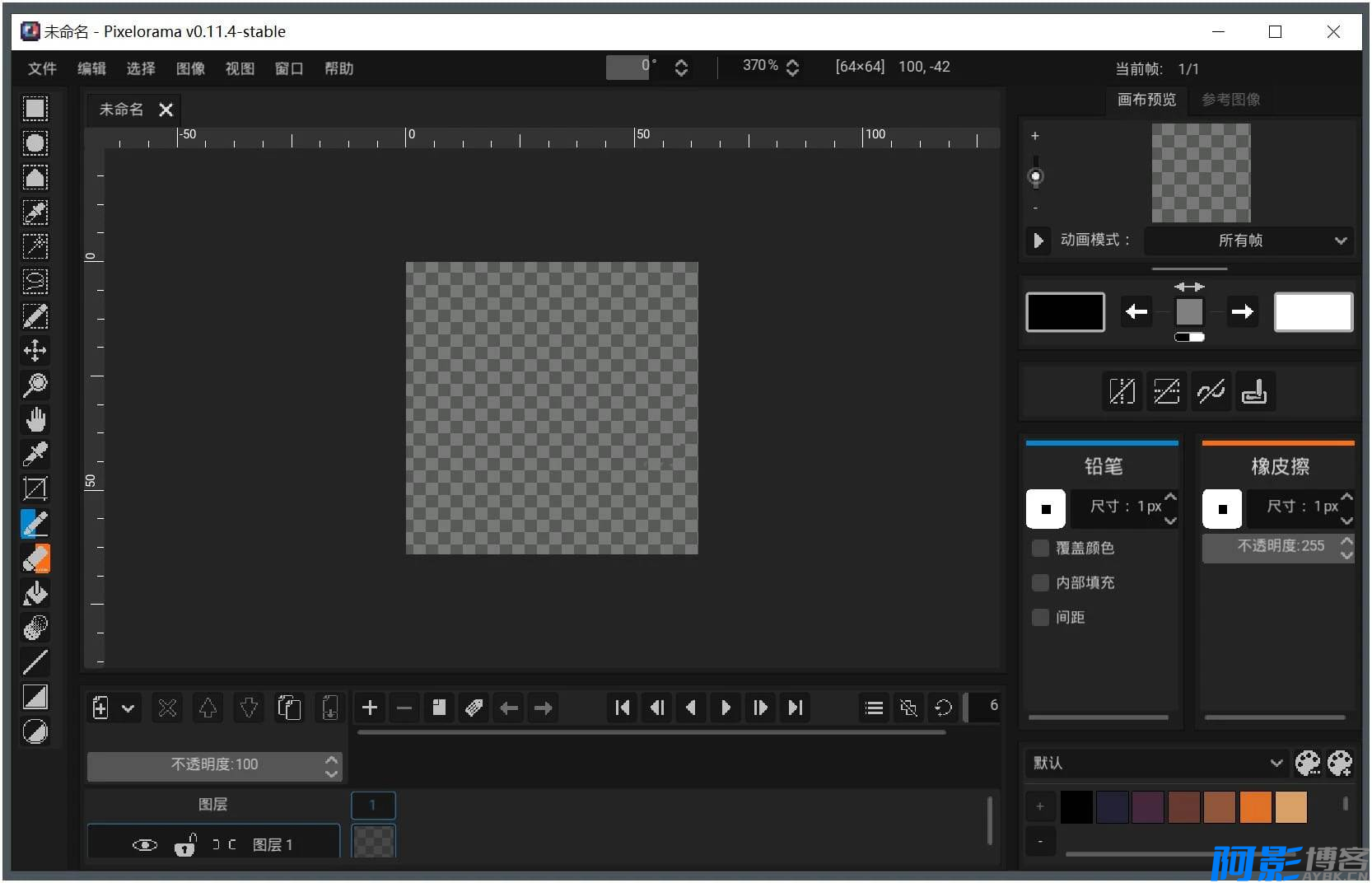This screenshot has width=1372, height=883.
Task: Select the Magic Wand tool
Action: [35, 247]
